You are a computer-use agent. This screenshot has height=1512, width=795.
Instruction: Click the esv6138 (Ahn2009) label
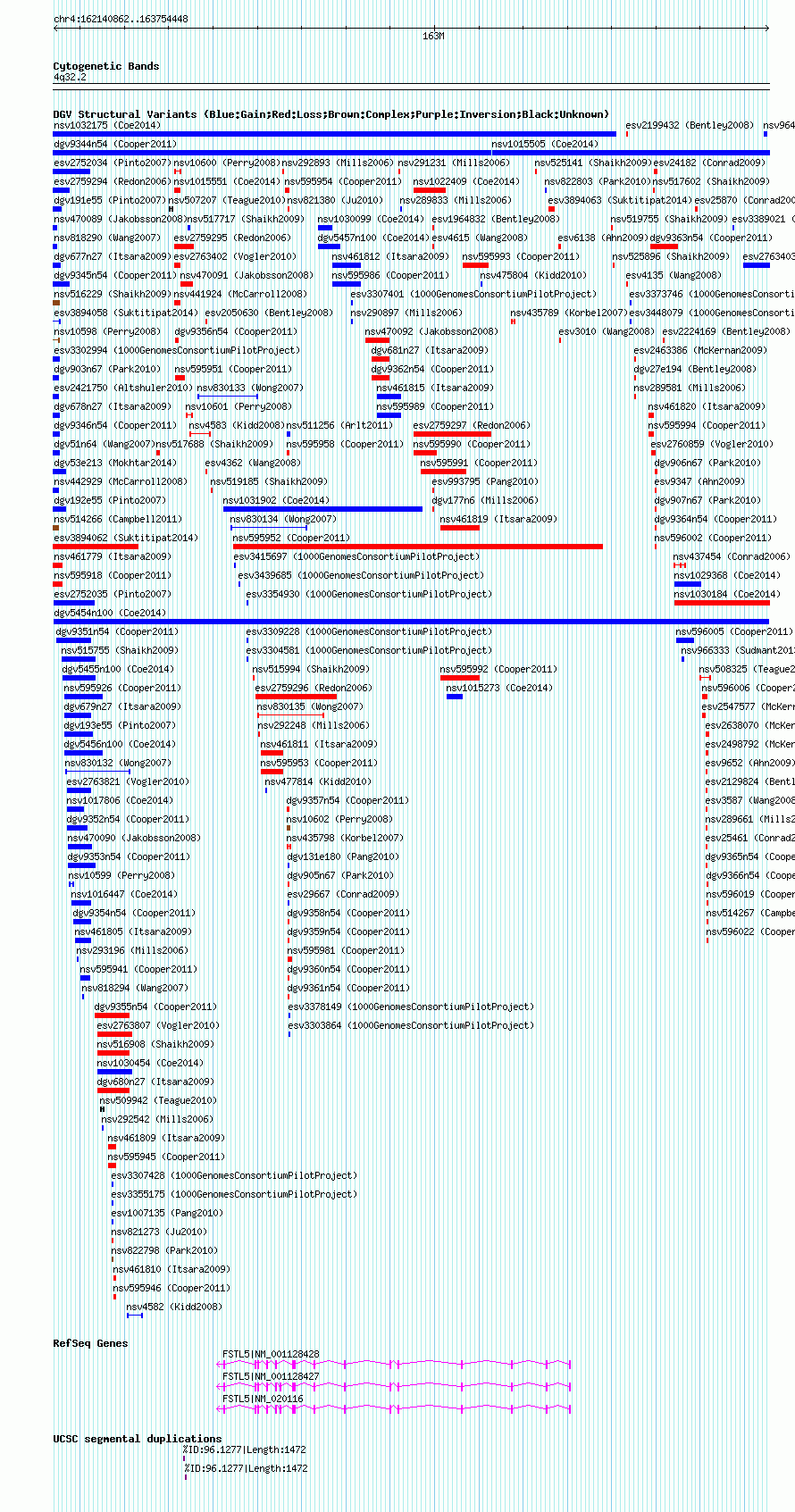(x=603, y=238)
